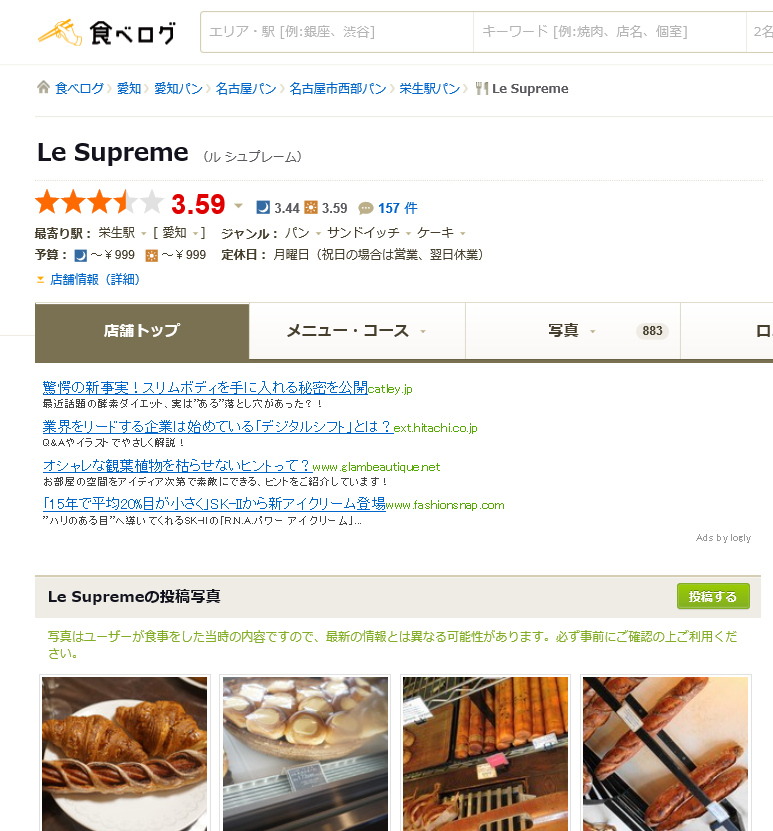Screen dimensions: 773x831
Task: Focus the エリア・駅 search field
Action: click(x=337, y=32)
